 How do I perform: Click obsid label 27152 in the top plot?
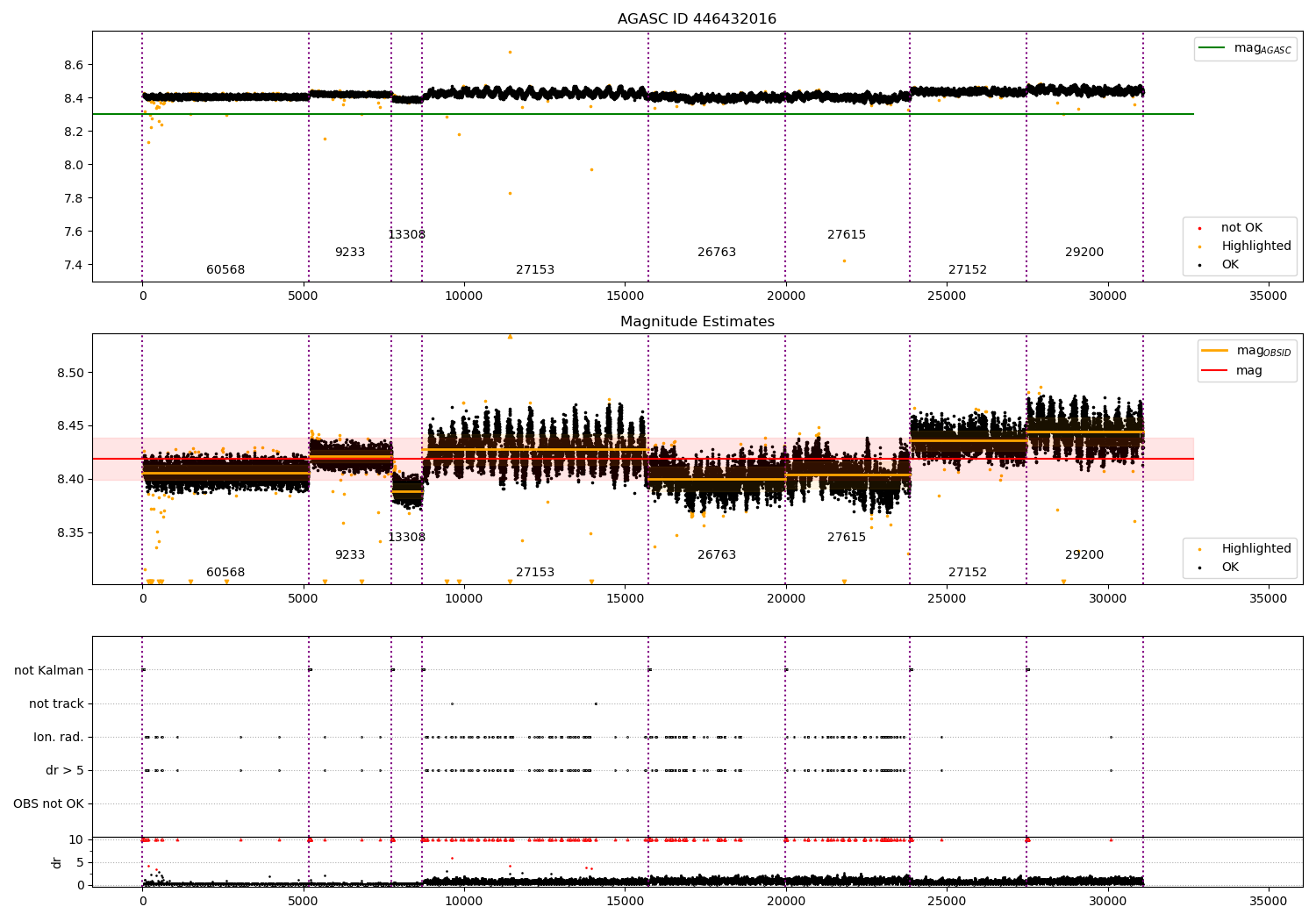[968, 270]
